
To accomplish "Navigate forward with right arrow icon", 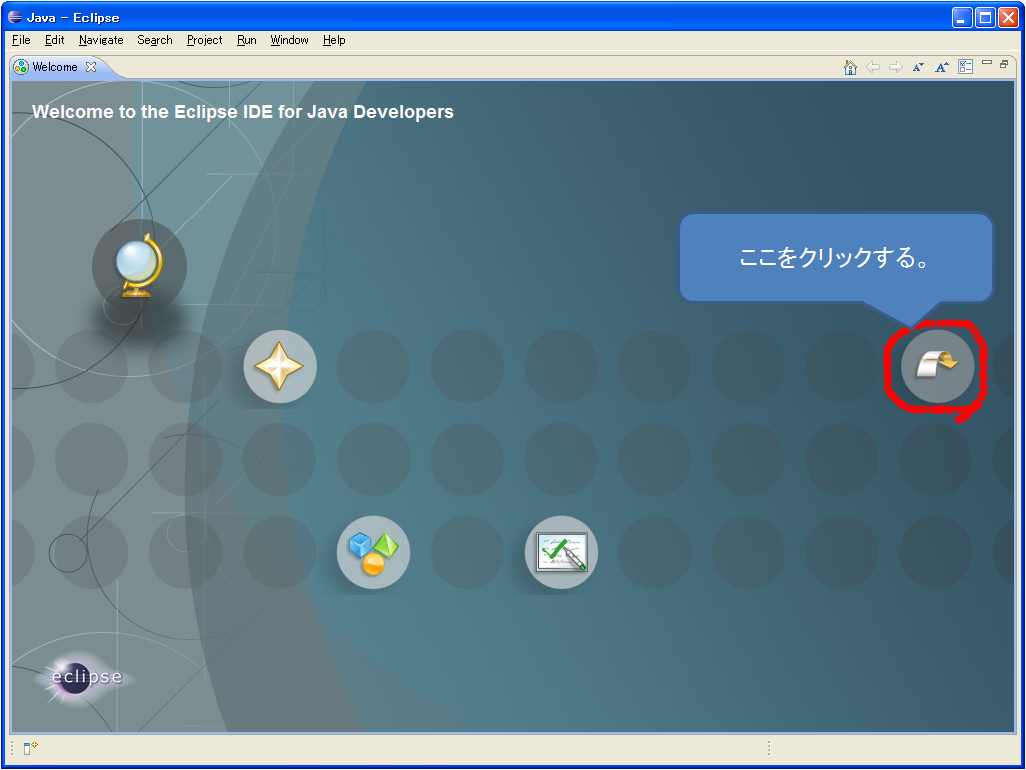I will 896,67.
